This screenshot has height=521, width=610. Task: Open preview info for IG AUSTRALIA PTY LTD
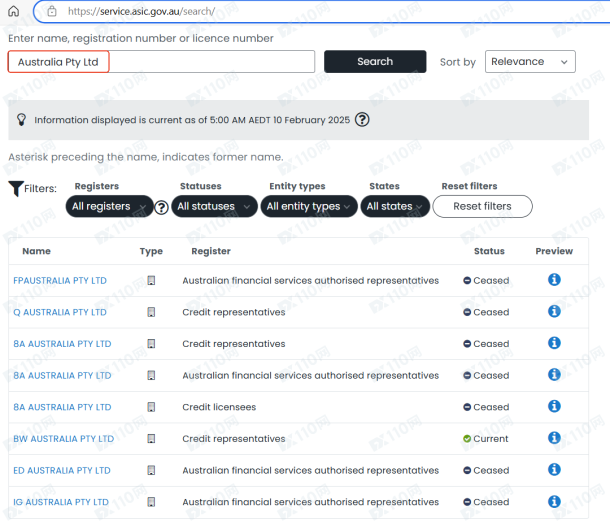coord(554,501)
